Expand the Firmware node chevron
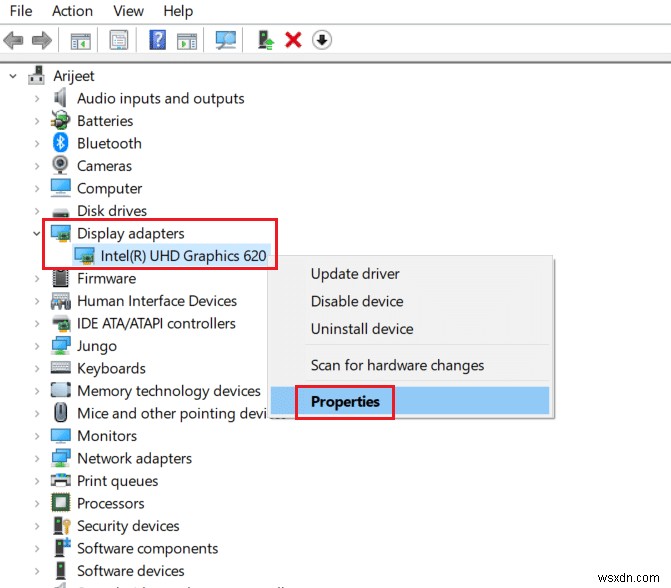Viewport: 671px width, 588px height. [x=37, y=279]
